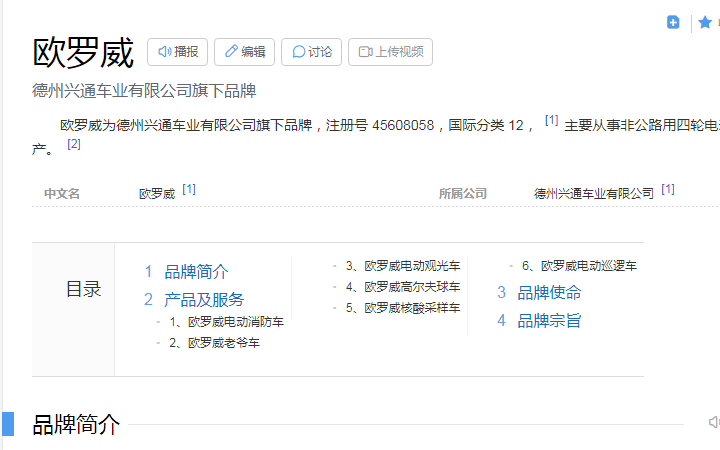
Task: Click the 品牌简介 section heading
Action: tap(76, 424)
